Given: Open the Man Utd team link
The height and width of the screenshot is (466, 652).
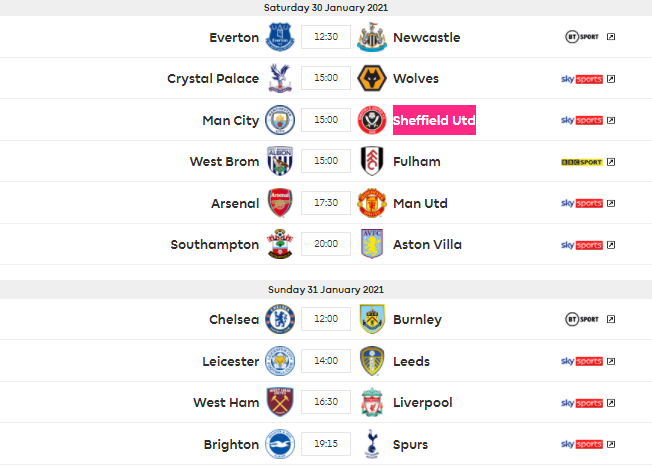Looking at the screenshot, I should tap(420, 203).
